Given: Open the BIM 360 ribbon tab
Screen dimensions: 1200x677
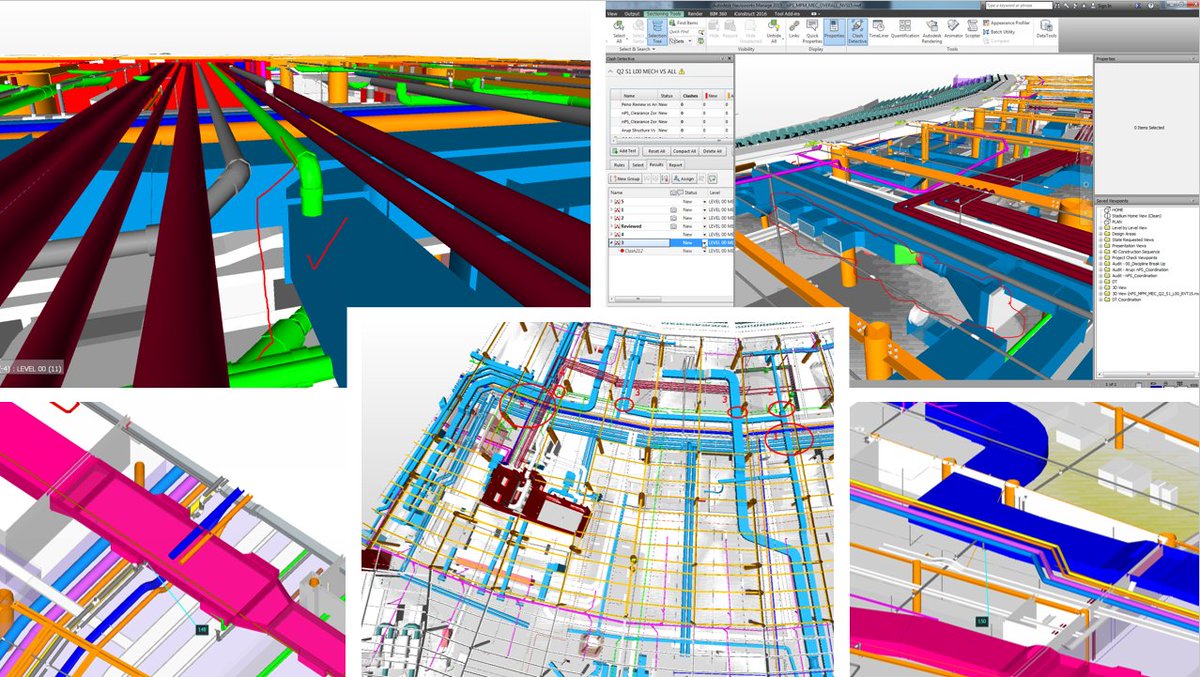Looking at the screenshot, I should [x=718, y=14].
